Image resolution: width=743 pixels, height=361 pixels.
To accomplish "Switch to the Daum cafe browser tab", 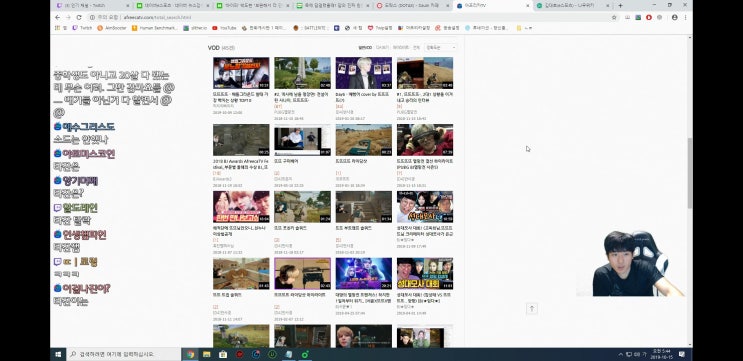I will click(412, 6).
